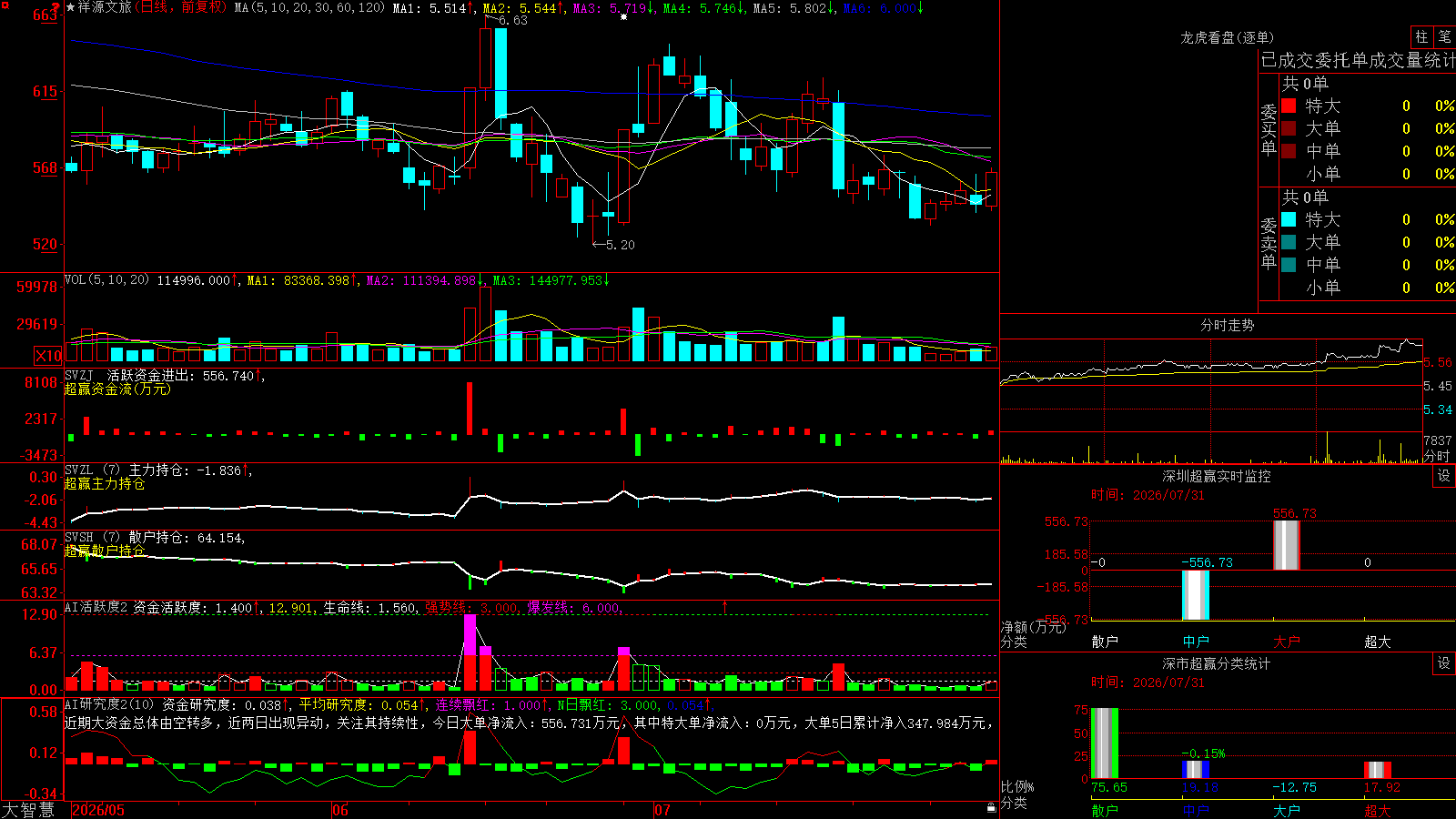The width and height of the screenshot is (1456, 819).
Task: Click the VOL(5,10,20) indicator label
Action: [x=106, y=280]
